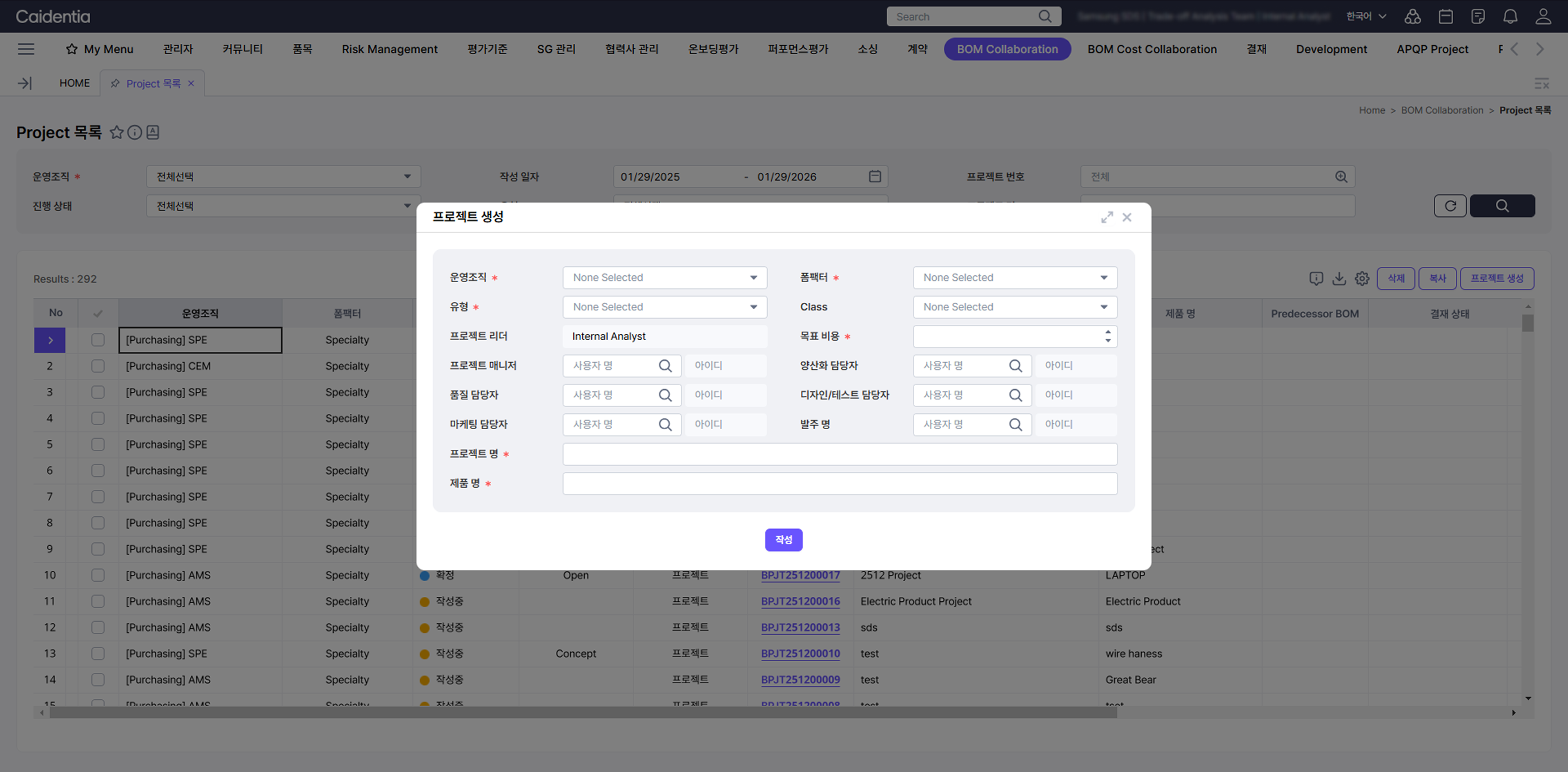Expand the dialog with the maximize icon

(x=1107, y=217)
